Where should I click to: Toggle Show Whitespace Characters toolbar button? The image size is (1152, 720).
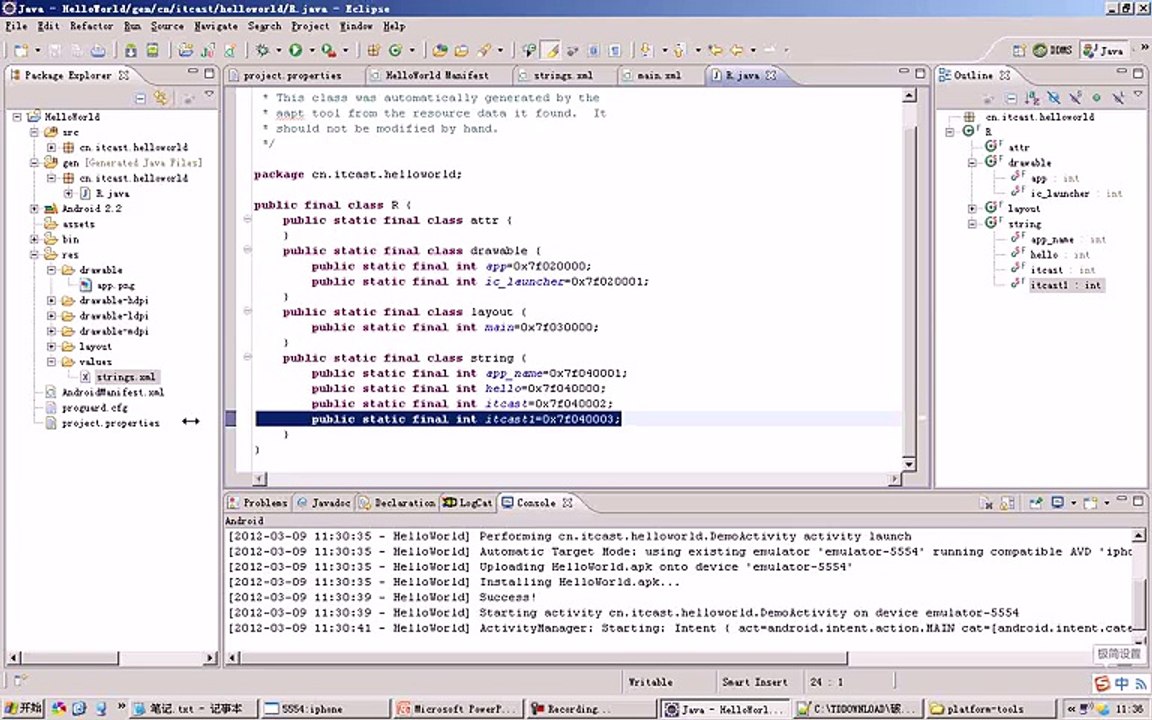(x=614, y=50)
